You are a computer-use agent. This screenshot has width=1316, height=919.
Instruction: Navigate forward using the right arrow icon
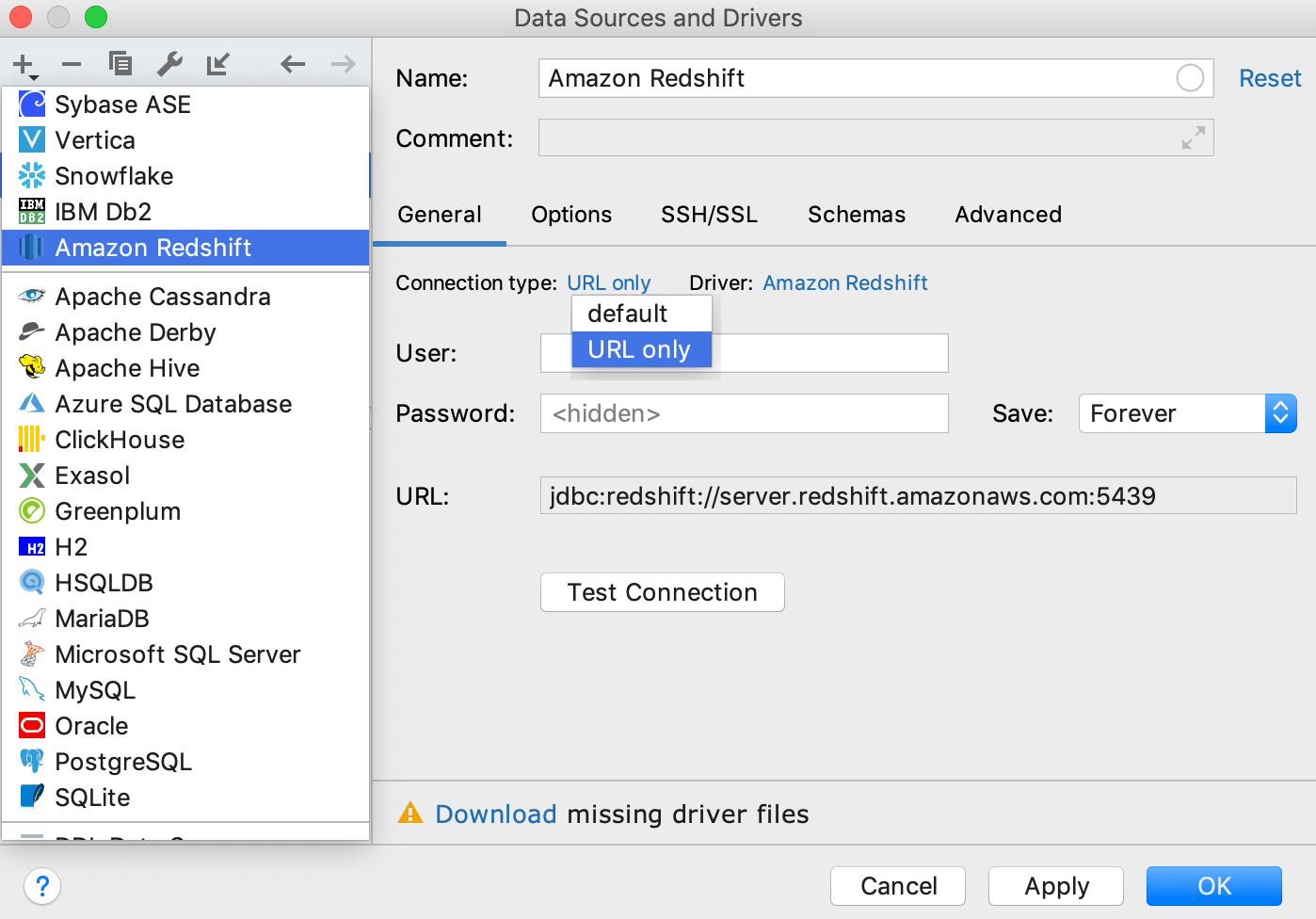[x=342, y=64]
